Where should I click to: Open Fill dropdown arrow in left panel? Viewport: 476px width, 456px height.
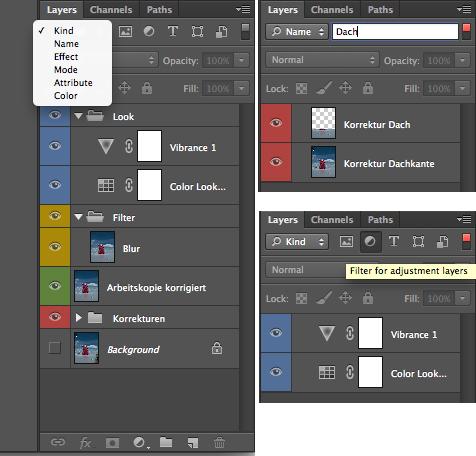(242, 89)
